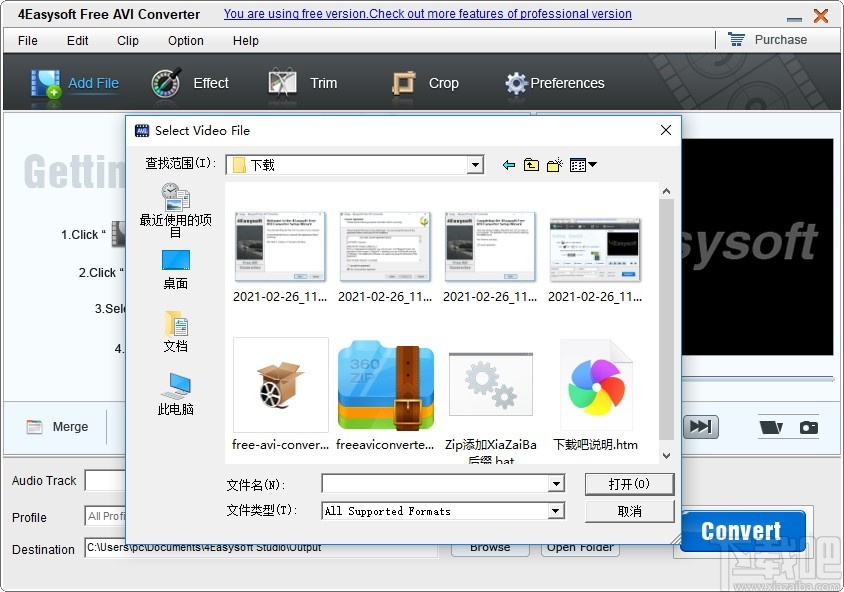Click the back navigation arrow
Image resolution: width=844 pixels, height=592 pixels.
(x=508, y=164)
